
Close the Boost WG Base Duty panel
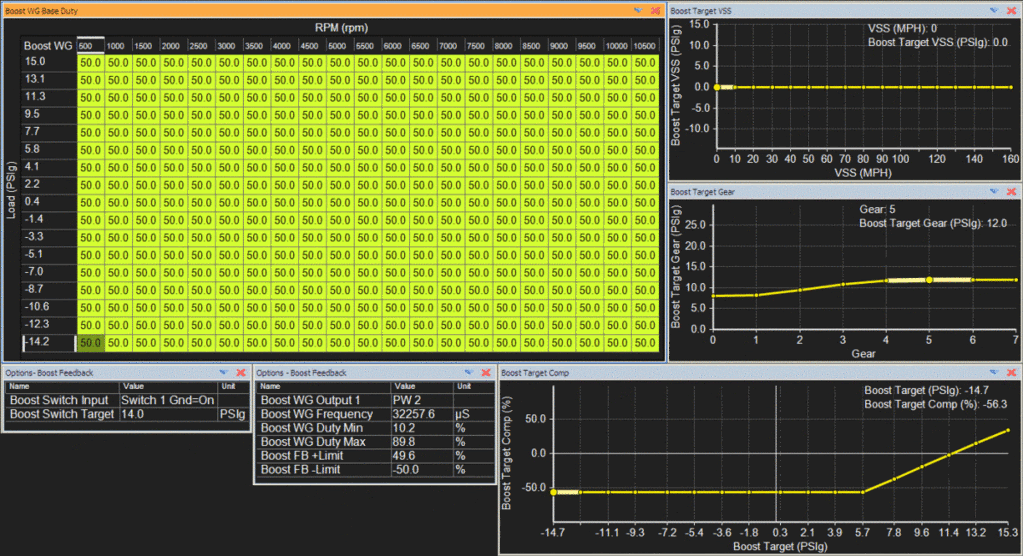656,10
